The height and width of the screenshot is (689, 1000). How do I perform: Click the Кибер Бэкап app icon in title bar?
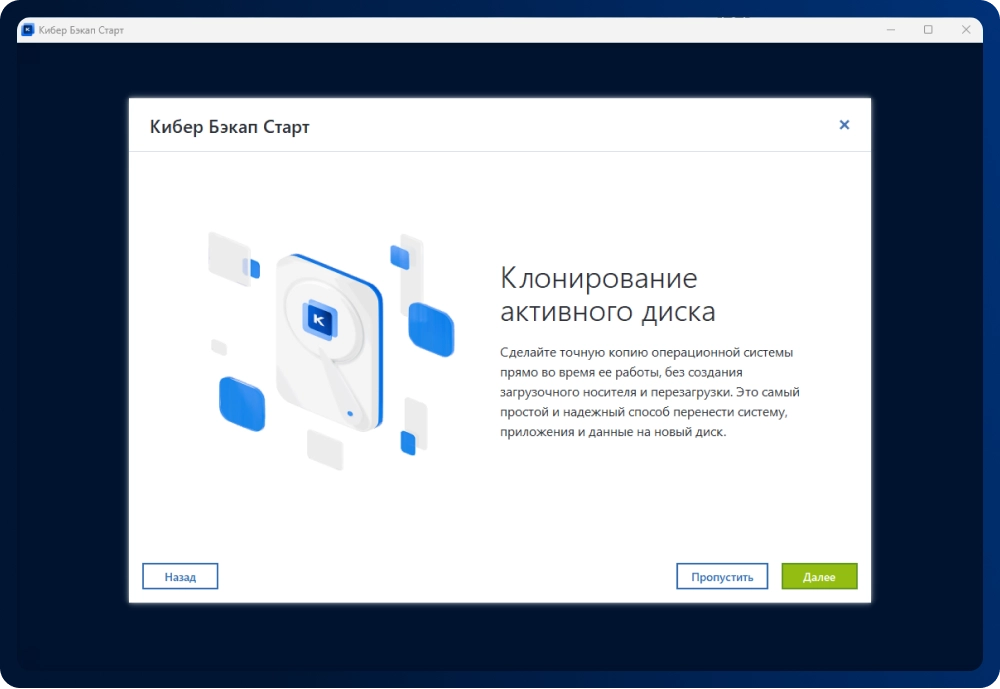[x=27, y=29]
